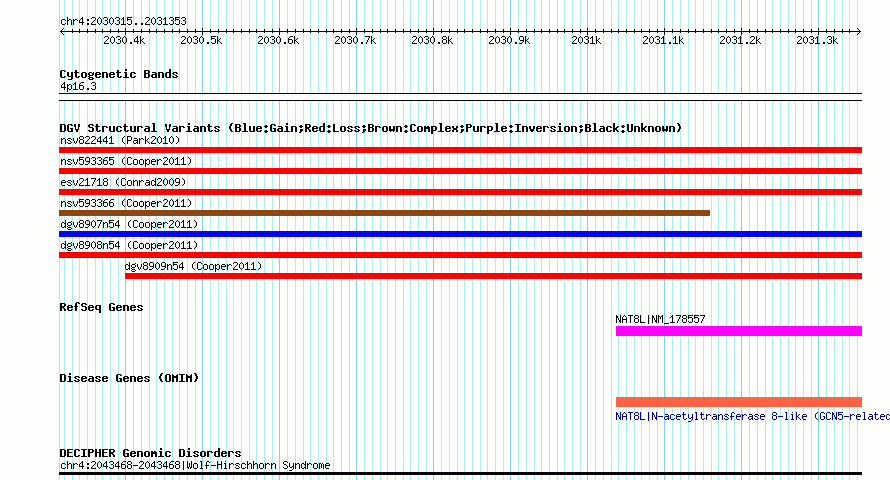
Task: Select the dgv8908n54 (Cooper2011) label
Action: point(129,245)
